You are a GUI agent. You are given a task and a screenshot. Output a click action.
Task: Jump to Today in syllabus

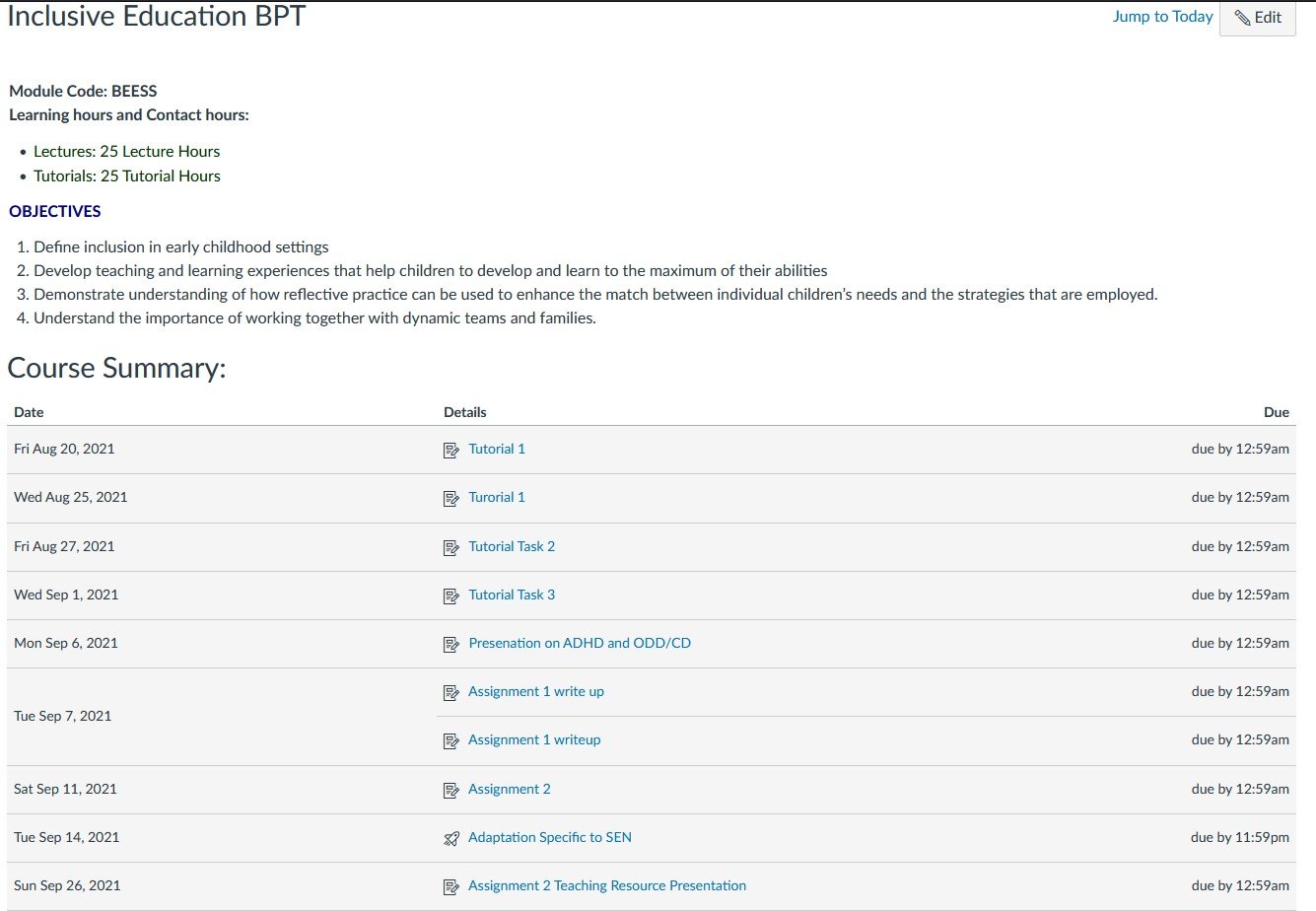coord(1162,17)
